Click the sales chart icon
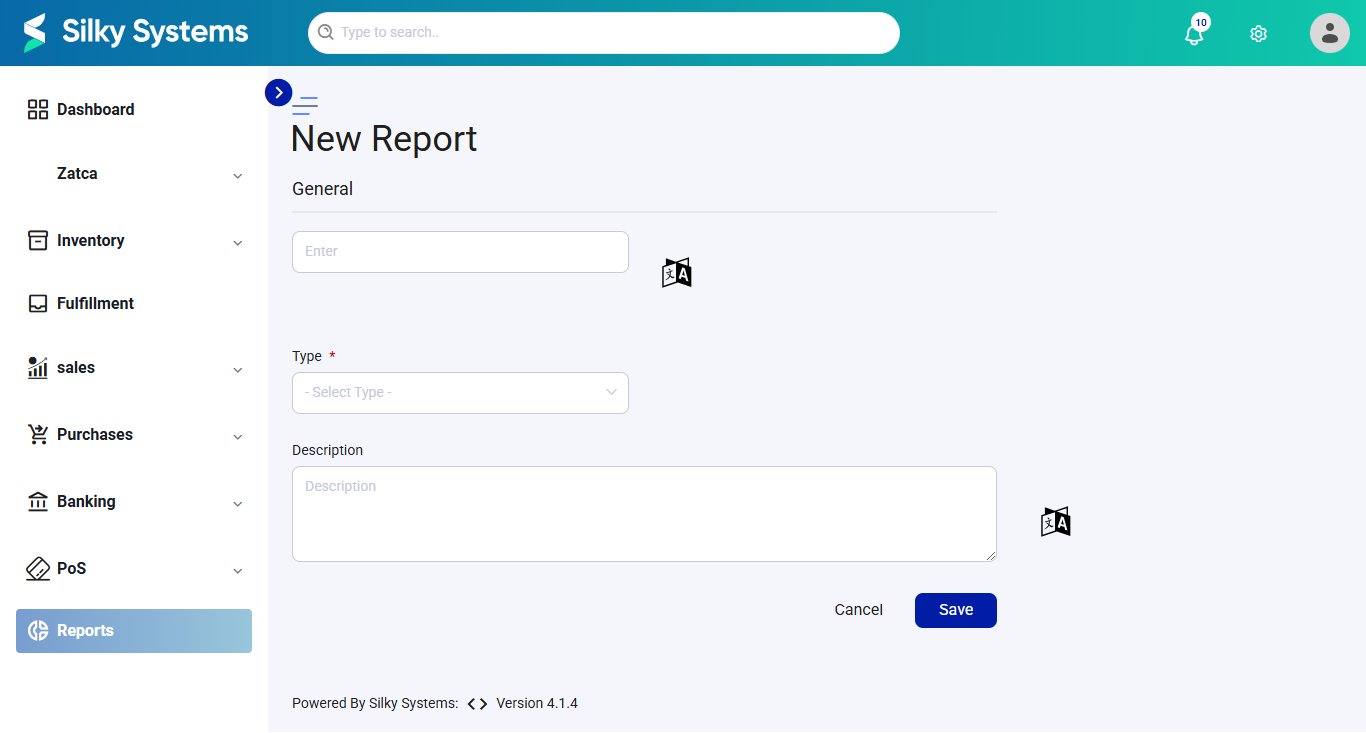Image resolution: width=1366 pixels, height=733 pixels. point(38,367)
